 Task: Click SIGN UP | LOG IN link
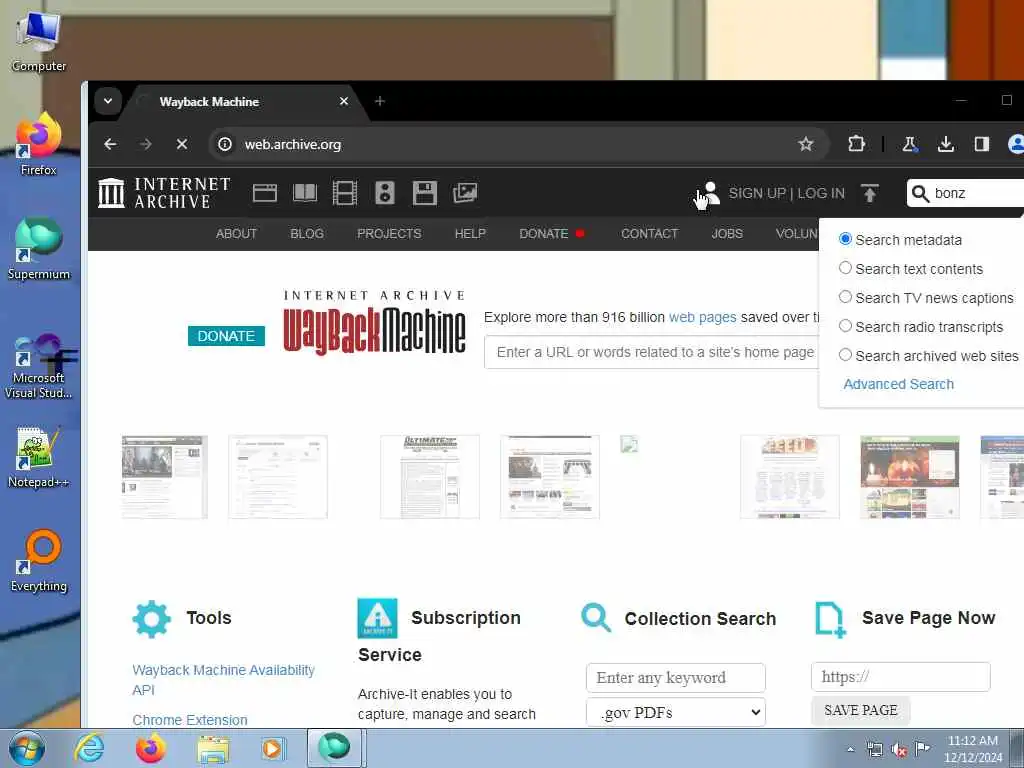pyautogui.click(x=786, y=193)
